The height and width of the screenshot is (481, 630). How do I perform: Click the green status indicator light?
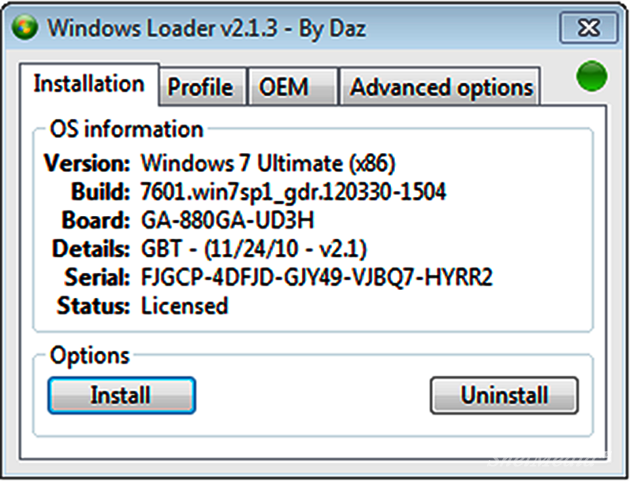click(591, 76)
